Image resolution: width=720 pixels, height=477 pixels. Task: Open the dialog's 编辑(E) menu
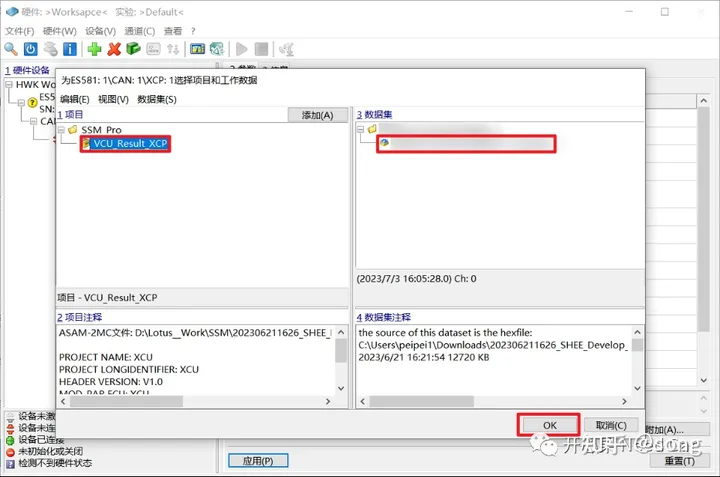tap(75, 99)
